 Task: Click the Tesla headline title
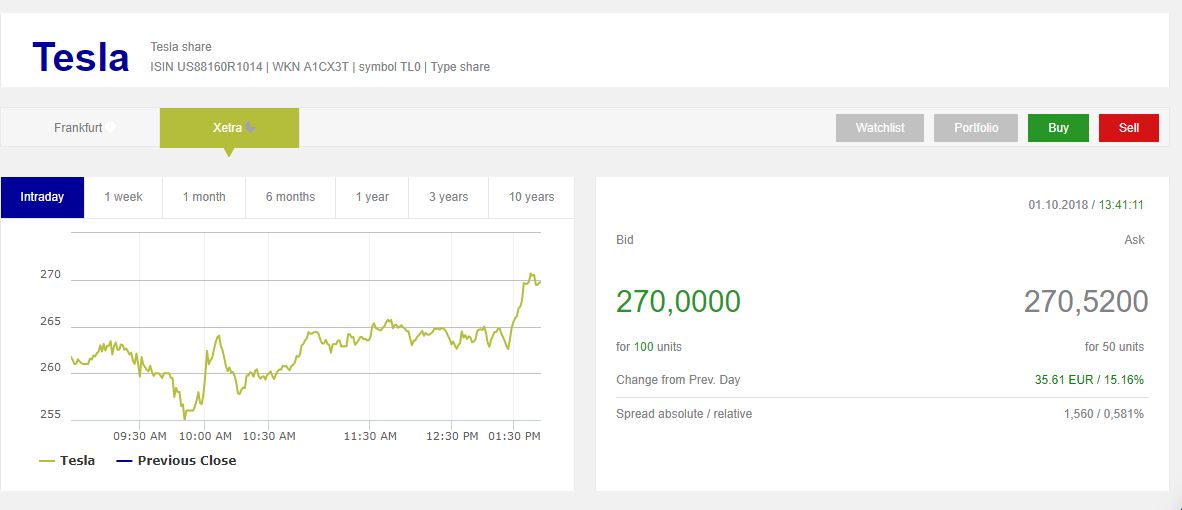[x=81, y=57]
